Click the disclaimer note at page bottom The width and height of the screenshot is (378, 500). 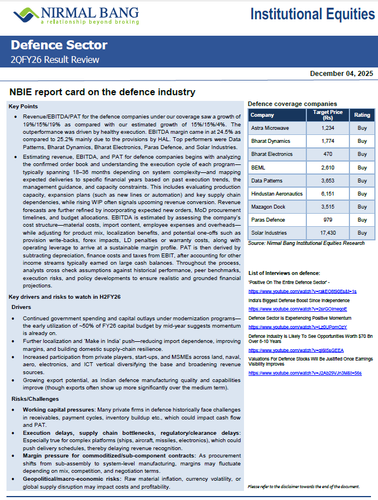click(304, 486)
